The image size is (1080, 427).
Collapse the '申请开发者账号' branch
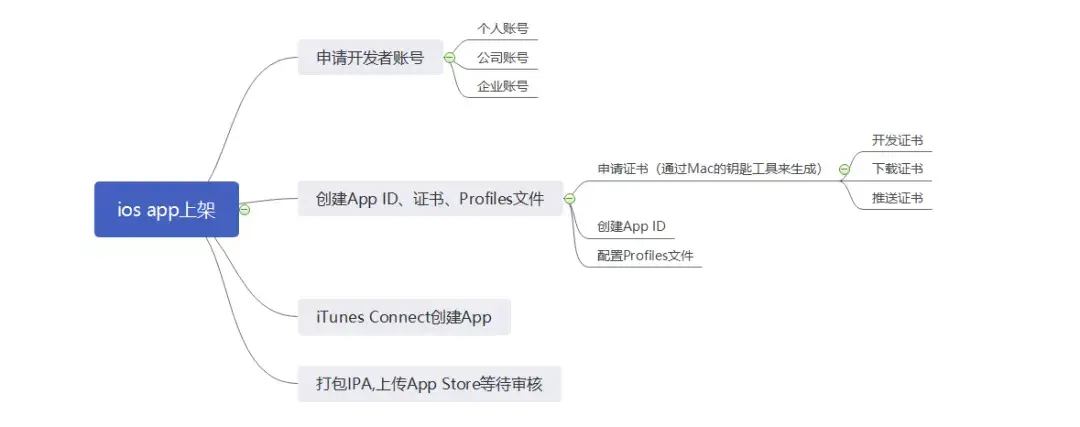pos(449,58)
